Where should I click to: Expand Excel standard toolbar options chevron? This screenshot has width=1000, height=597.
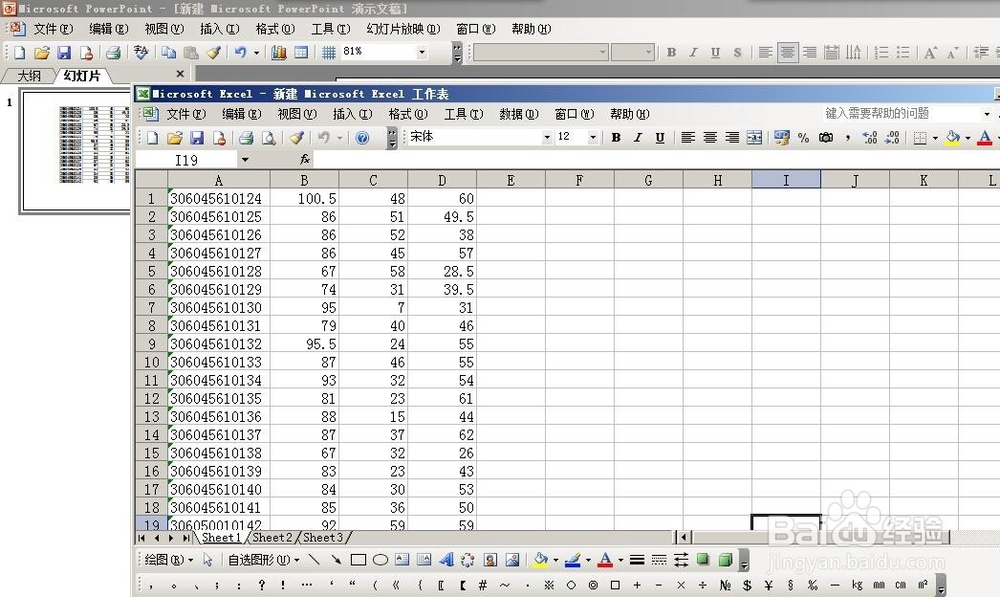(392, 138)
